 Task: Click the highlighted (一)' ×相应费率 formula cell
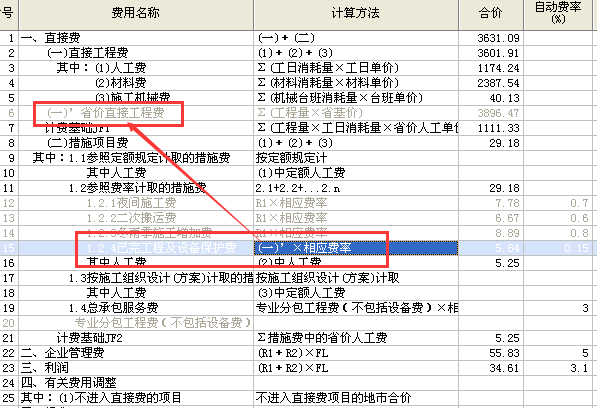point(356,248)
